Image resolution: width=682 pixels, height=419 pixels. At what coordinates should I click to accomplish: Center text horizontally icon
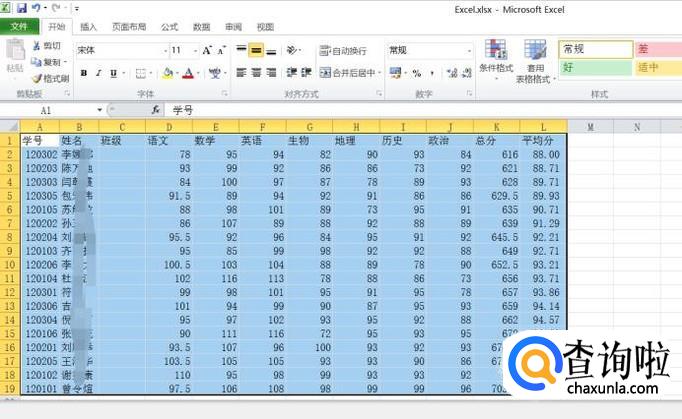[x=256, y=72]
